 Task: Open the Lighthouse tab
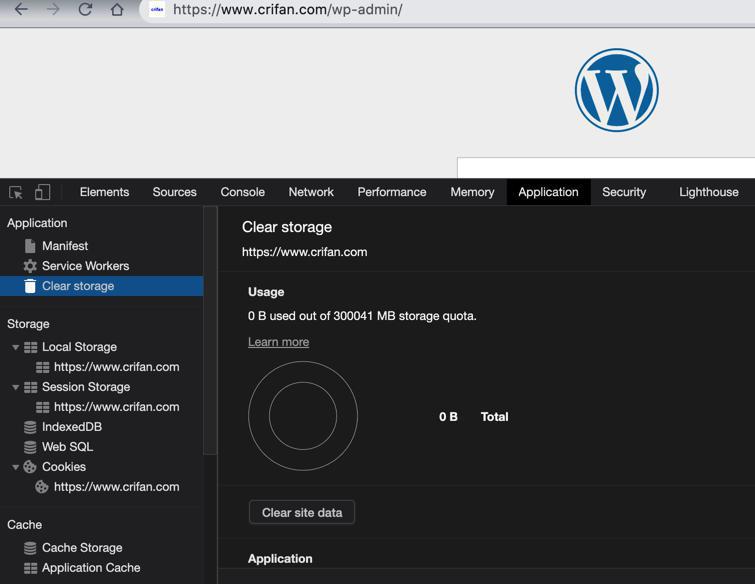(709, 192)
